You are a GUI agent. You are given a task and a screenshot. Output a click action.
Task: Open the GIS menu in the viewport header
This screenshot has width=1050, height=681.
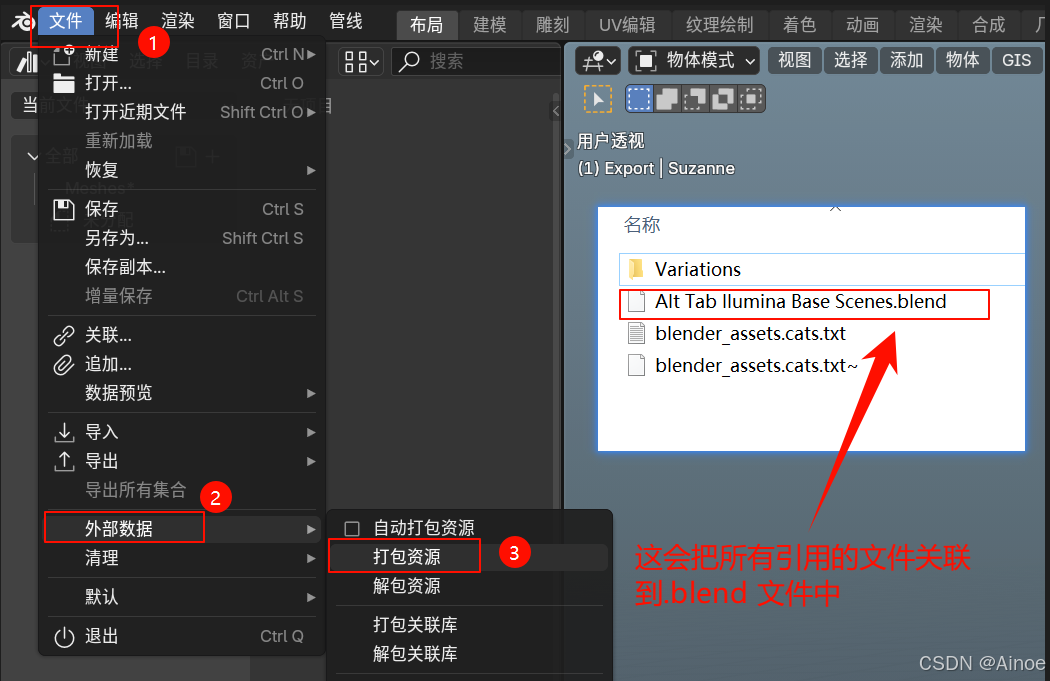(1017, 60)
